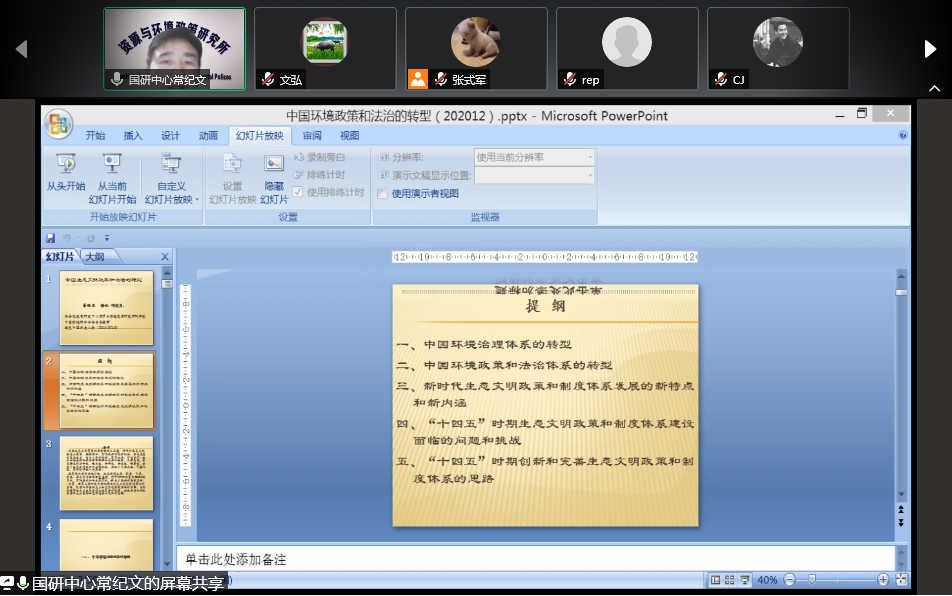Click the notes area to add notes
Viewport: 952px width, 596px height.
[530, 559]
